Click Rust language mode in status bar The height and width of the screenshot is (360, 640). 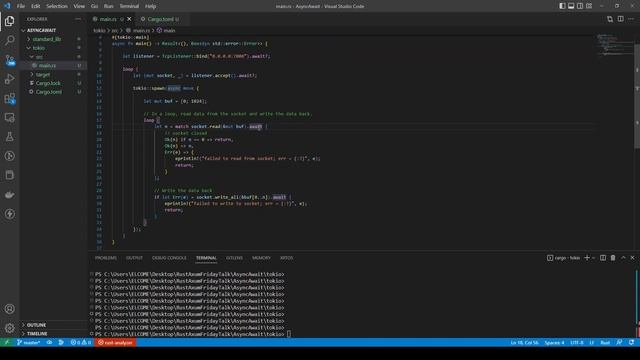pos(605,342)
